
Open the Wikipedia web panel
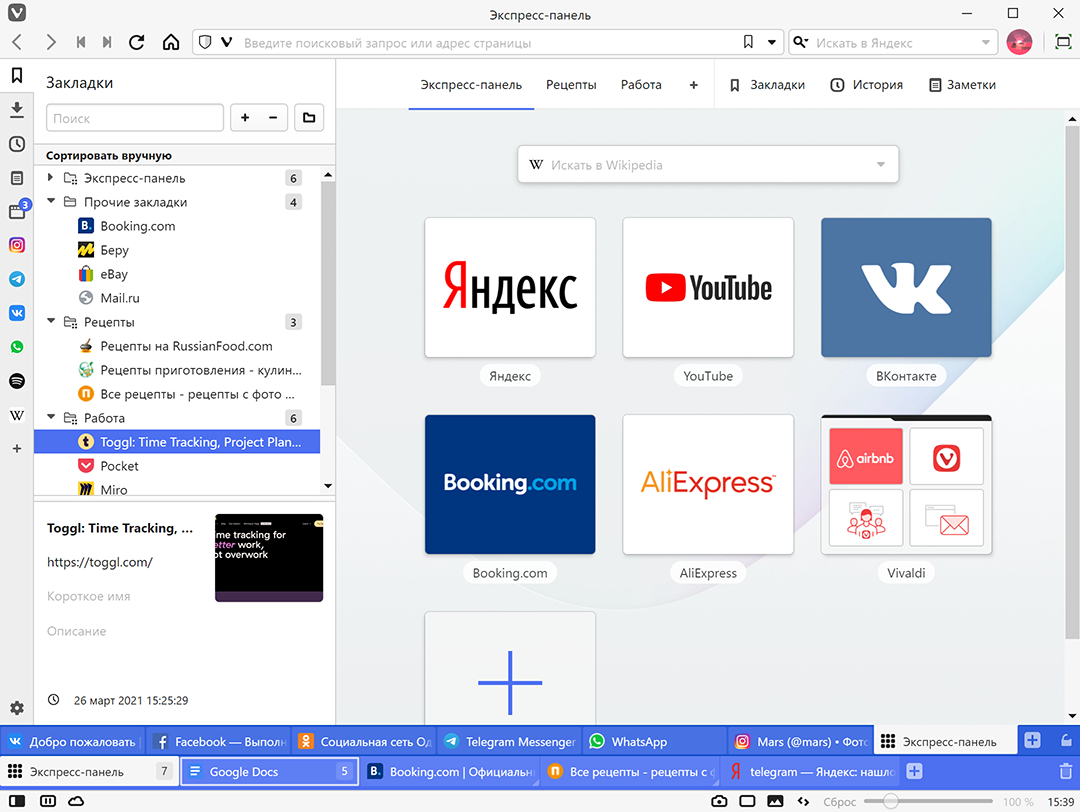click(17, 415)
